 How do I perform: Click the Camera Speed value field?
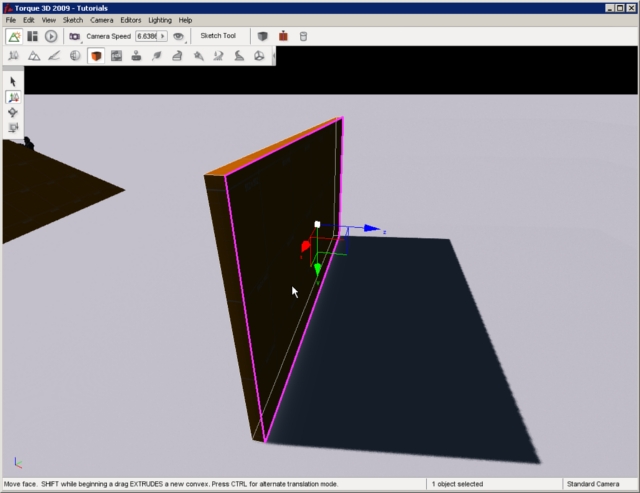[147, 36]
